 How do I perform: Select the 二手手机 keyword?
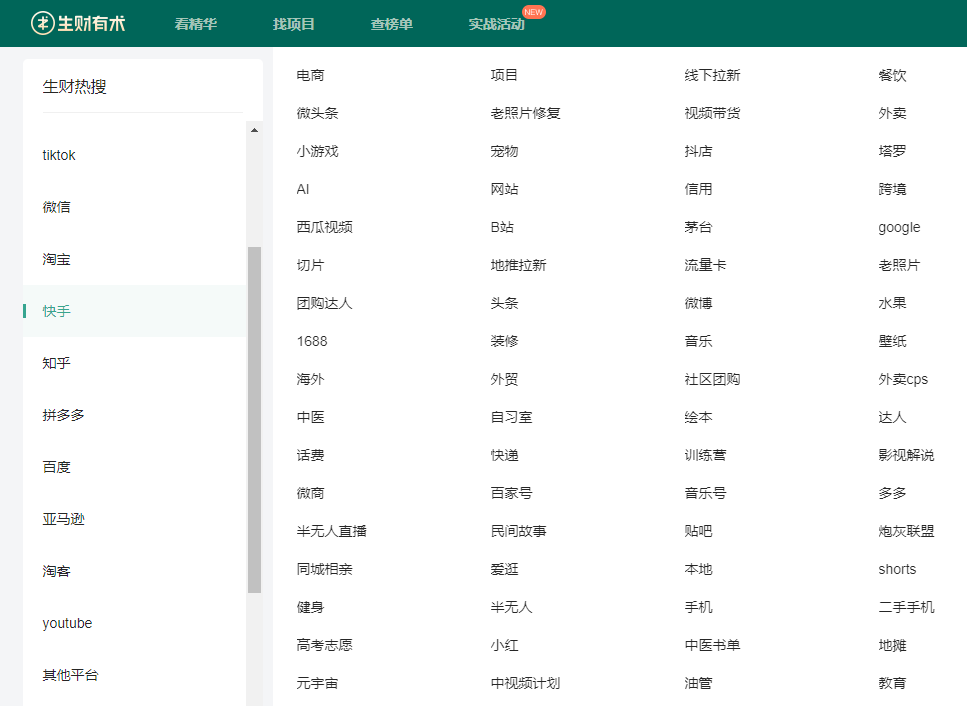coord(907,607)
